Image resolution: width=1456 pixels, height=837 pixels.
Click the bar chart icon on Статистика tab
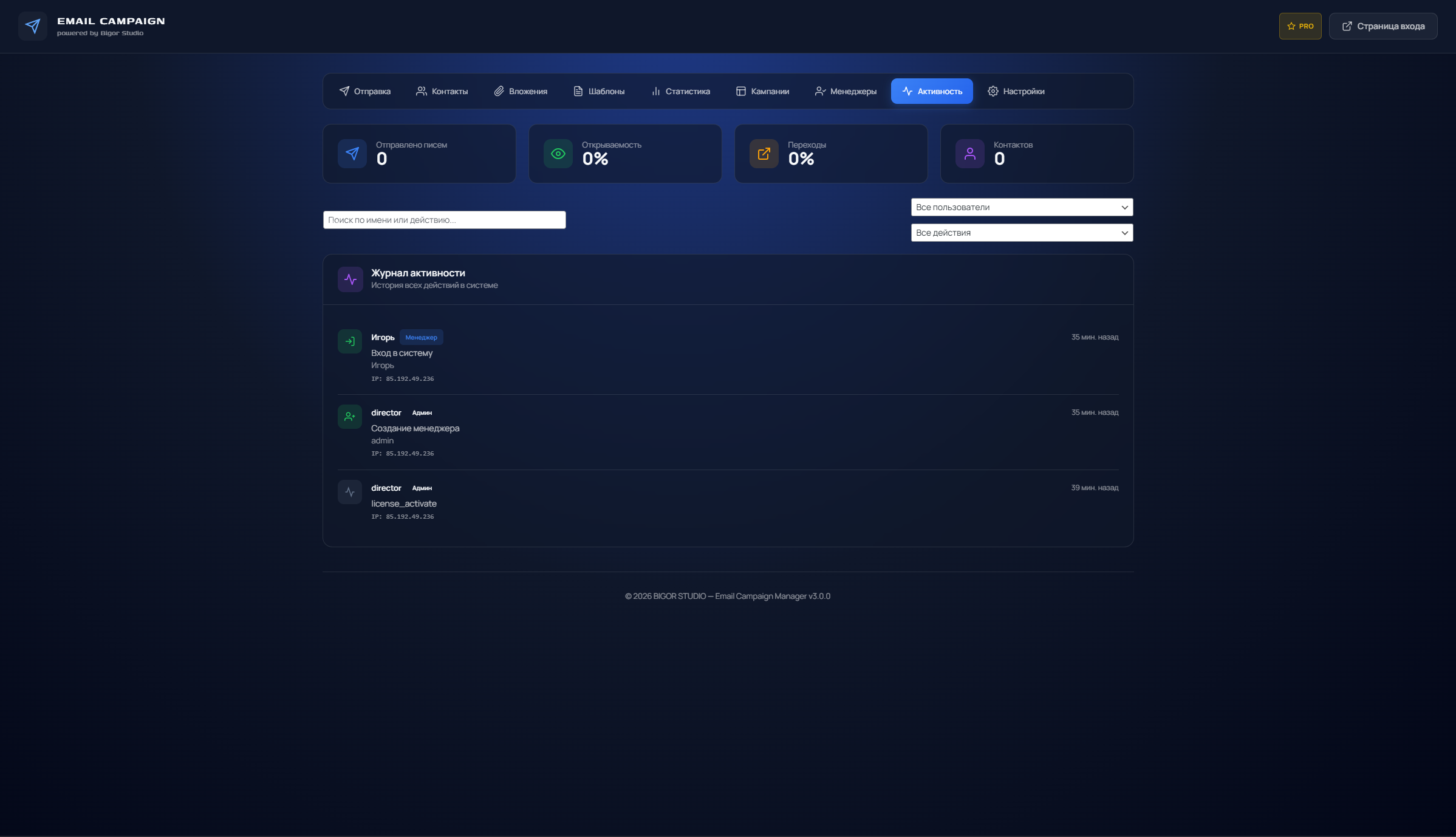(x=656, y=91)
